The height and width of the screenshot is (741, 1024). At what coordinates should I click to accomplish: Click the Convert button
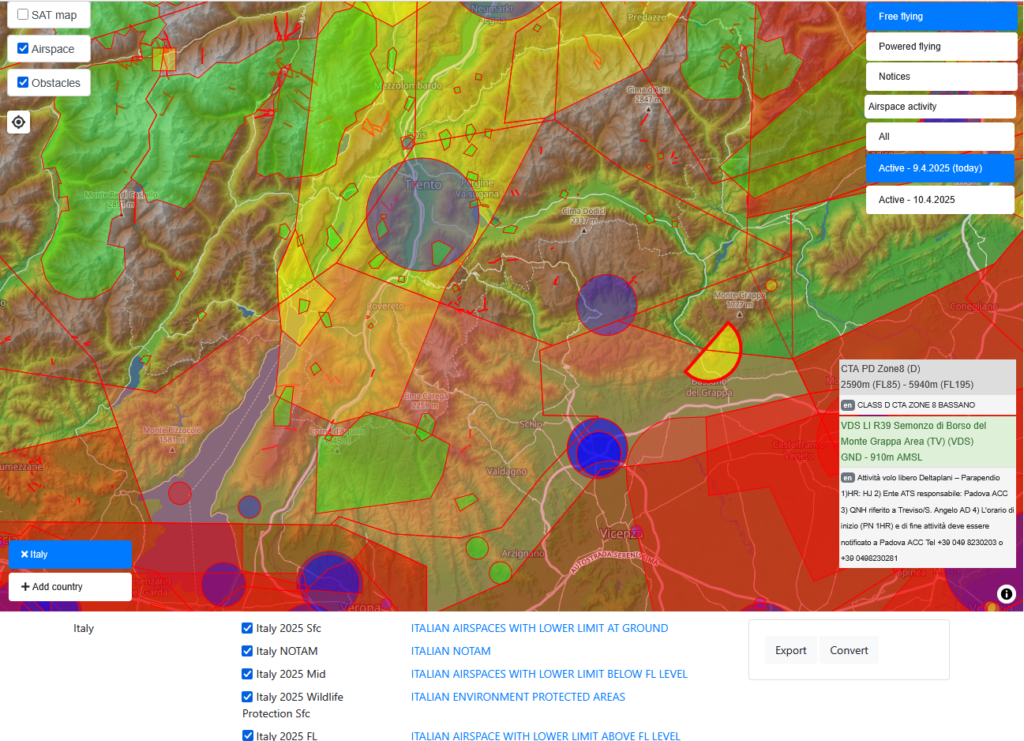(848, 650)
